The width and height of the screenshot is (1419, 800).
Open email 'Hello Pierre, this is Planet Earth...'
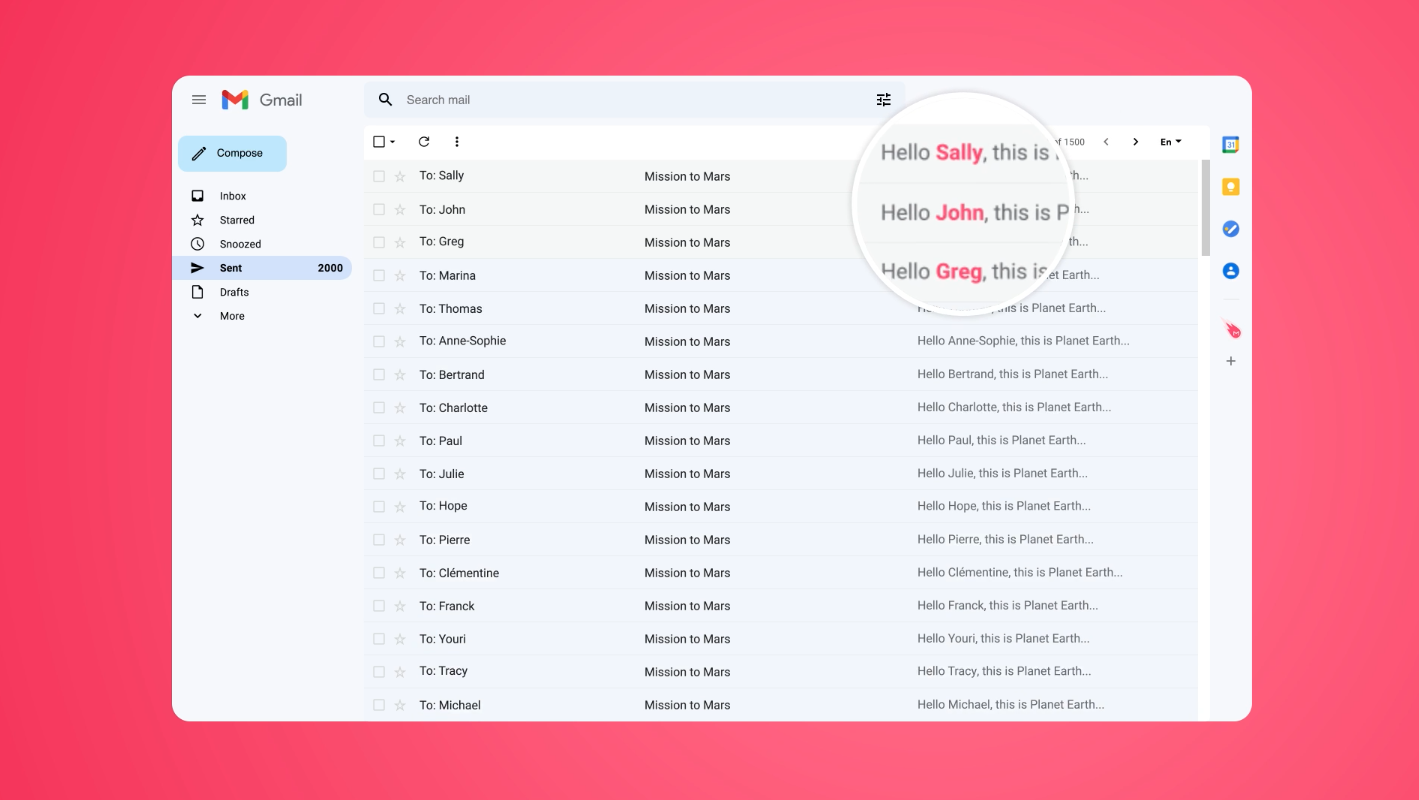pos(1005,539)
